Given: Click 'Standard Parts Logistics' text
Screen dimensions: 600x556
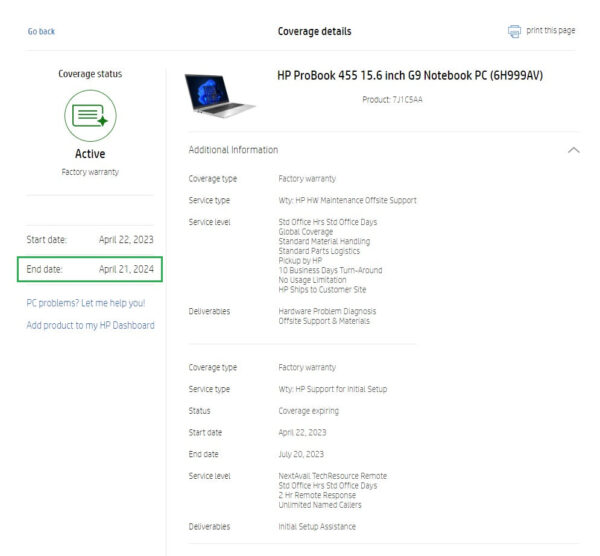Looking at the screenshot, I should 319,251.
